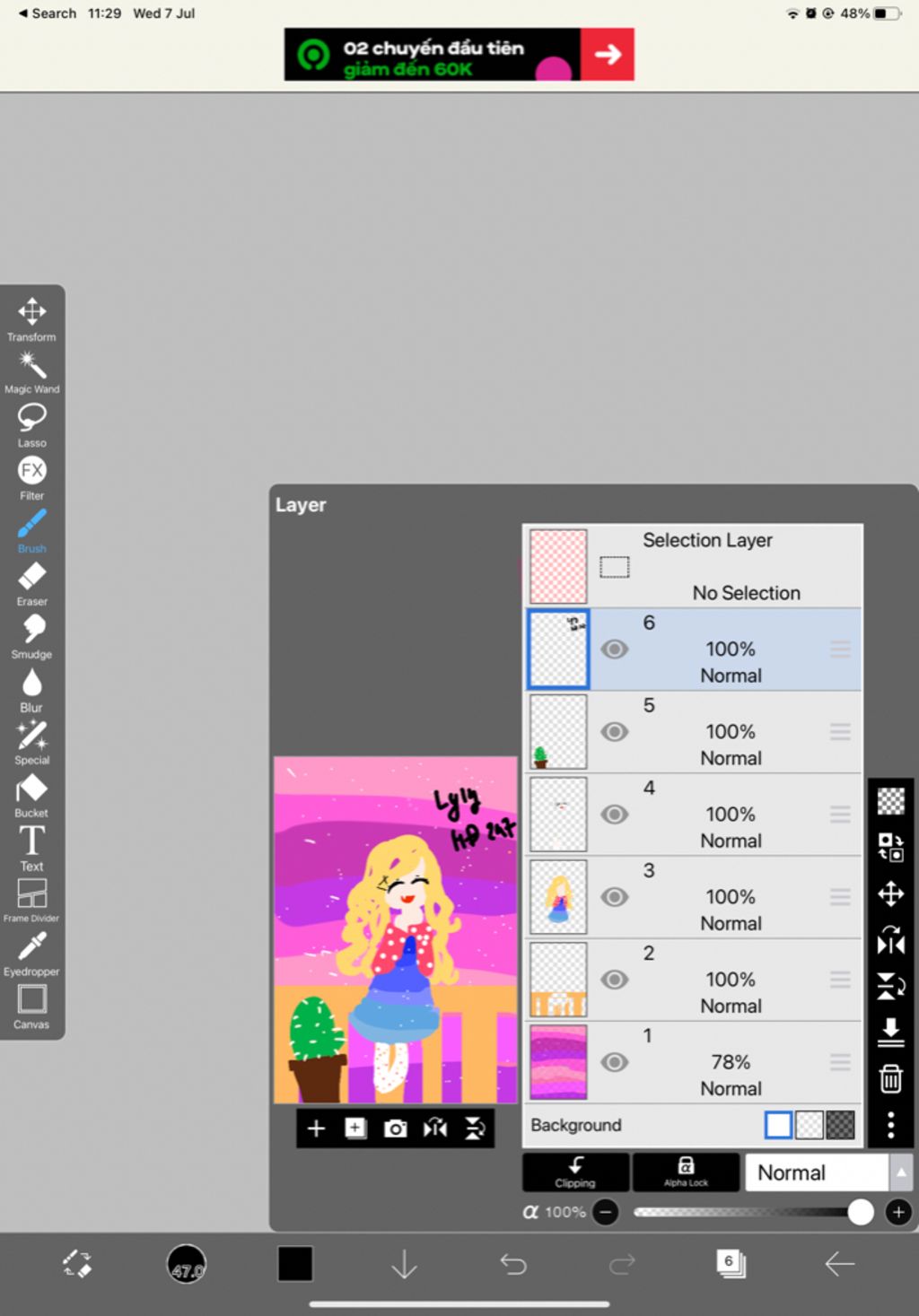
Task: Tap vertical flip icon in preview toolbar
Action: tap(475, 1129)
